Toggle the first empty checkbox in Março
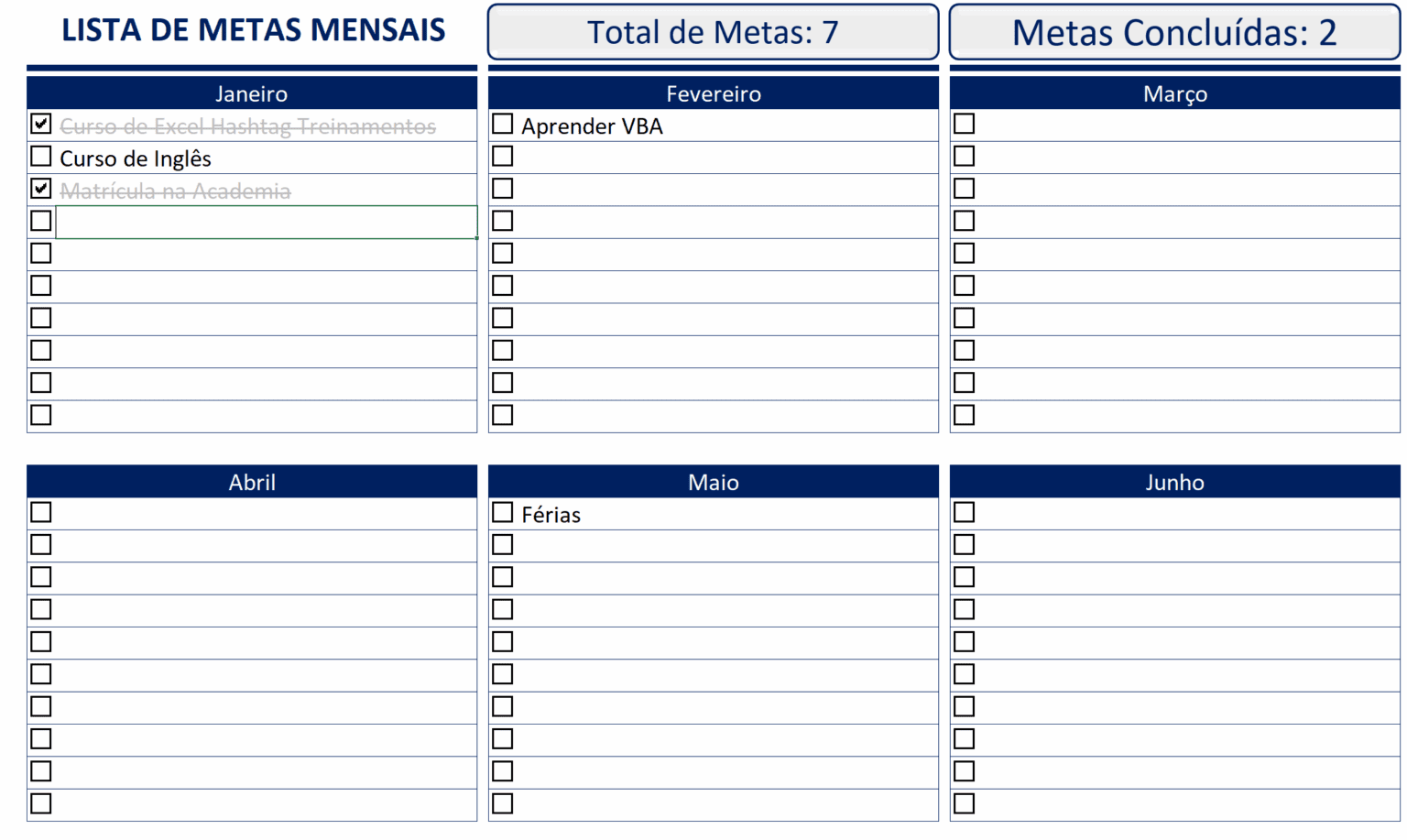Viewport: 1407px width, 840px height. [x=964, y=123]
